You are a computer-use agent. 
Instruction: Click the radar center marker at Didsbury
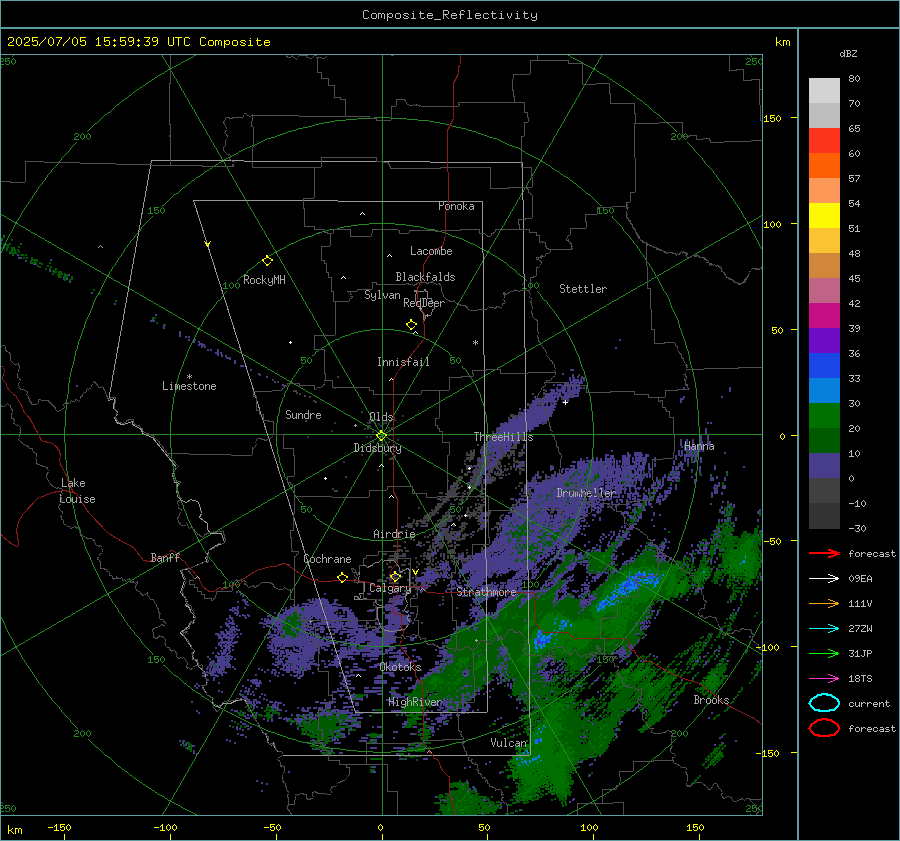(381, 436)
